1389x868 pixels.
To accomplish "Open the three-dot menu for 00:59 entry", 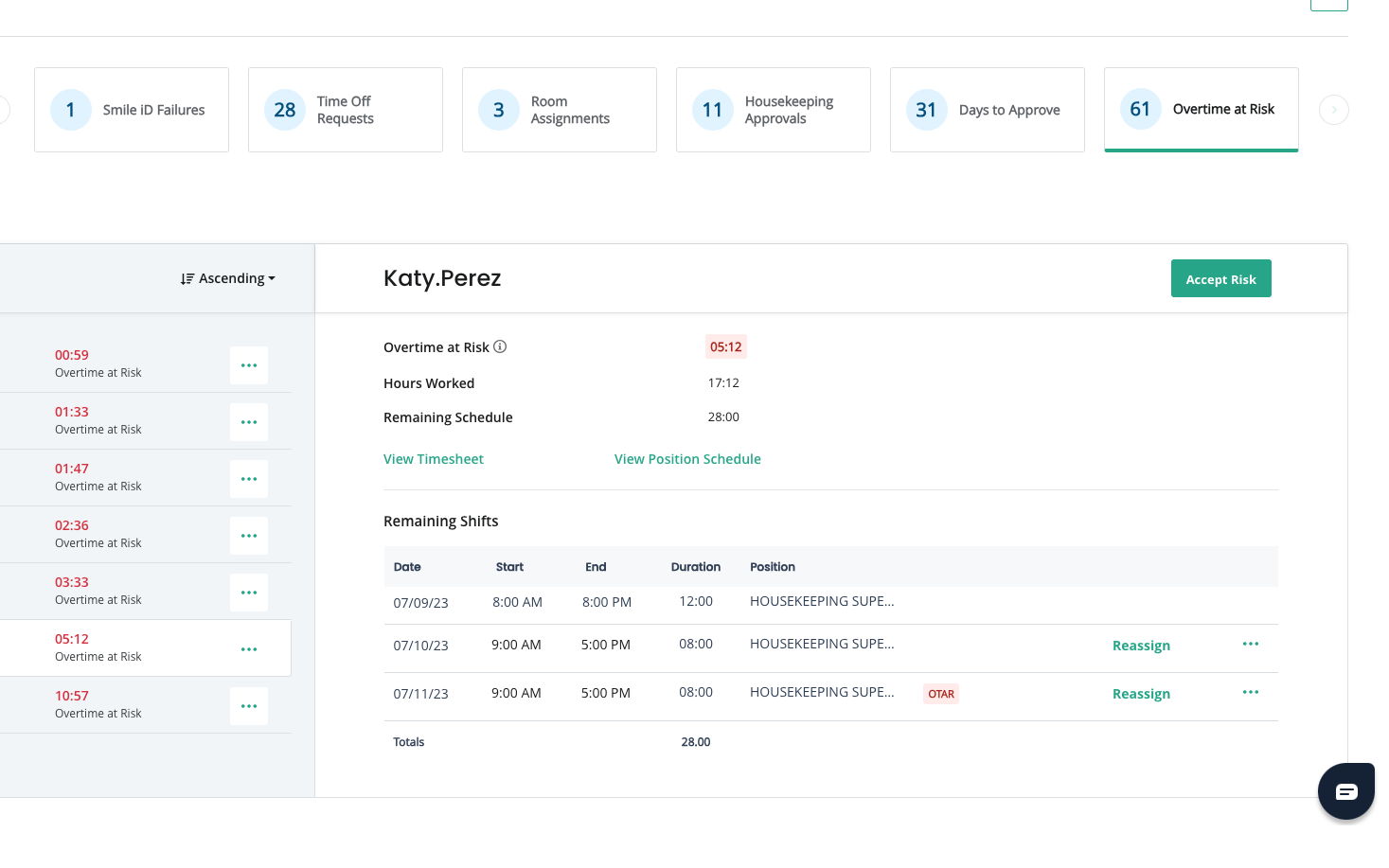I will coord(249,365).
